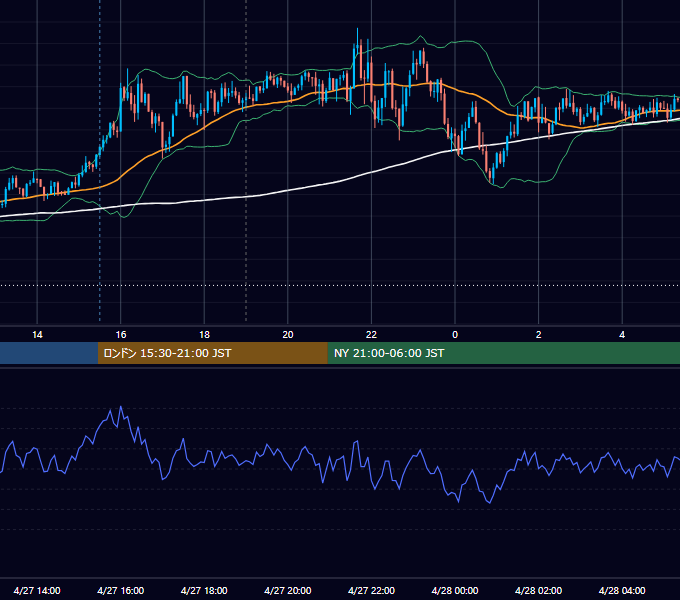680x600 pixels.
Task: Click the 4/28 00:00 date label
Action: pyautogui.click(x=455, y=590)
